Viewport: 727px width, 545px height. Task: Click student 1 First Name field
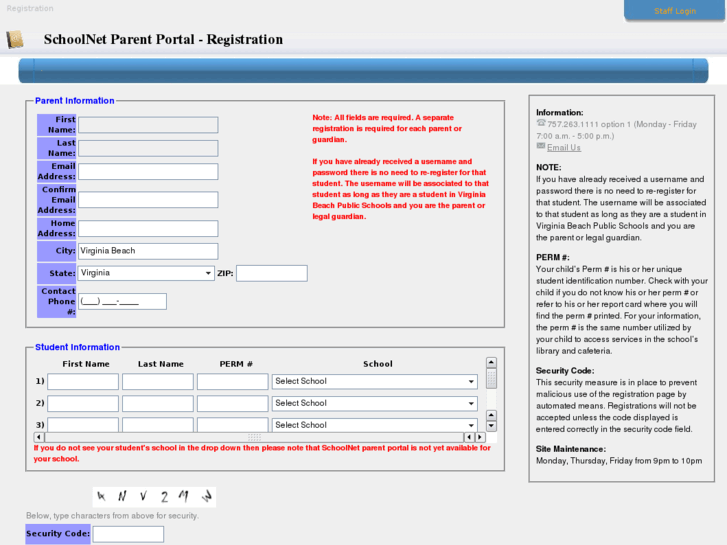coord(83,382)
